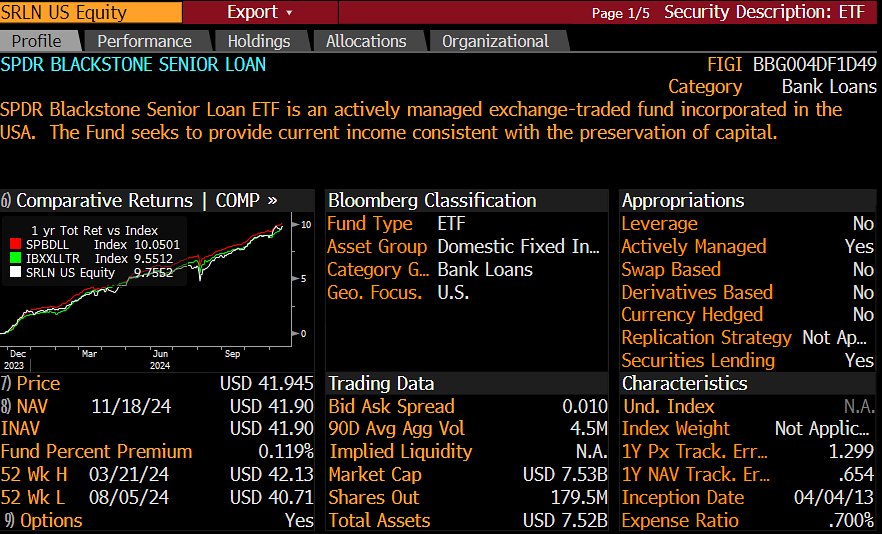Click the Leverage No value
This screenshot has width=882, height=534.
pos(863,224)
